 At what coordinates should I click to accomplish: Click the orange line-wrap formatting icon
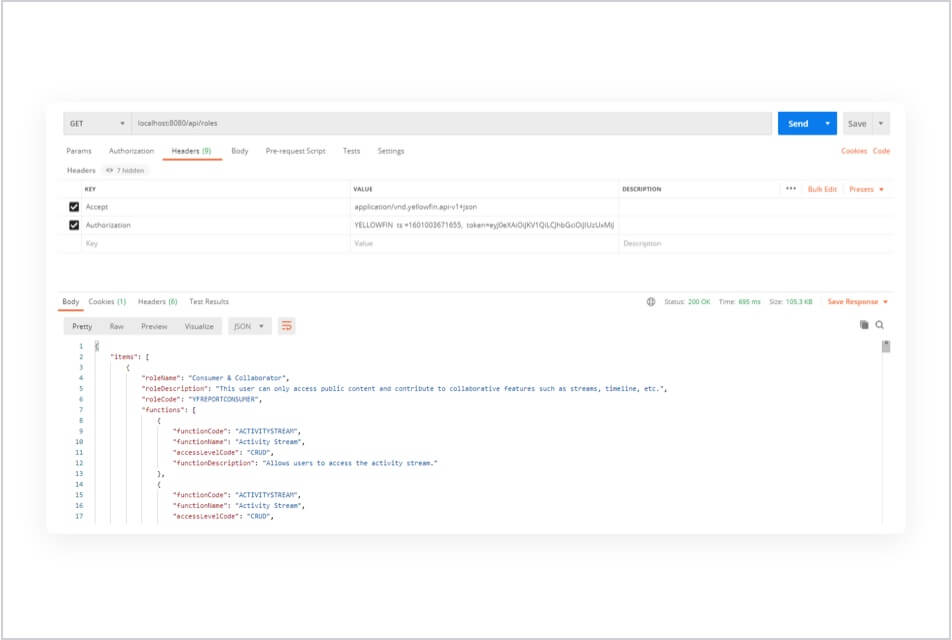tap(288, 326)
